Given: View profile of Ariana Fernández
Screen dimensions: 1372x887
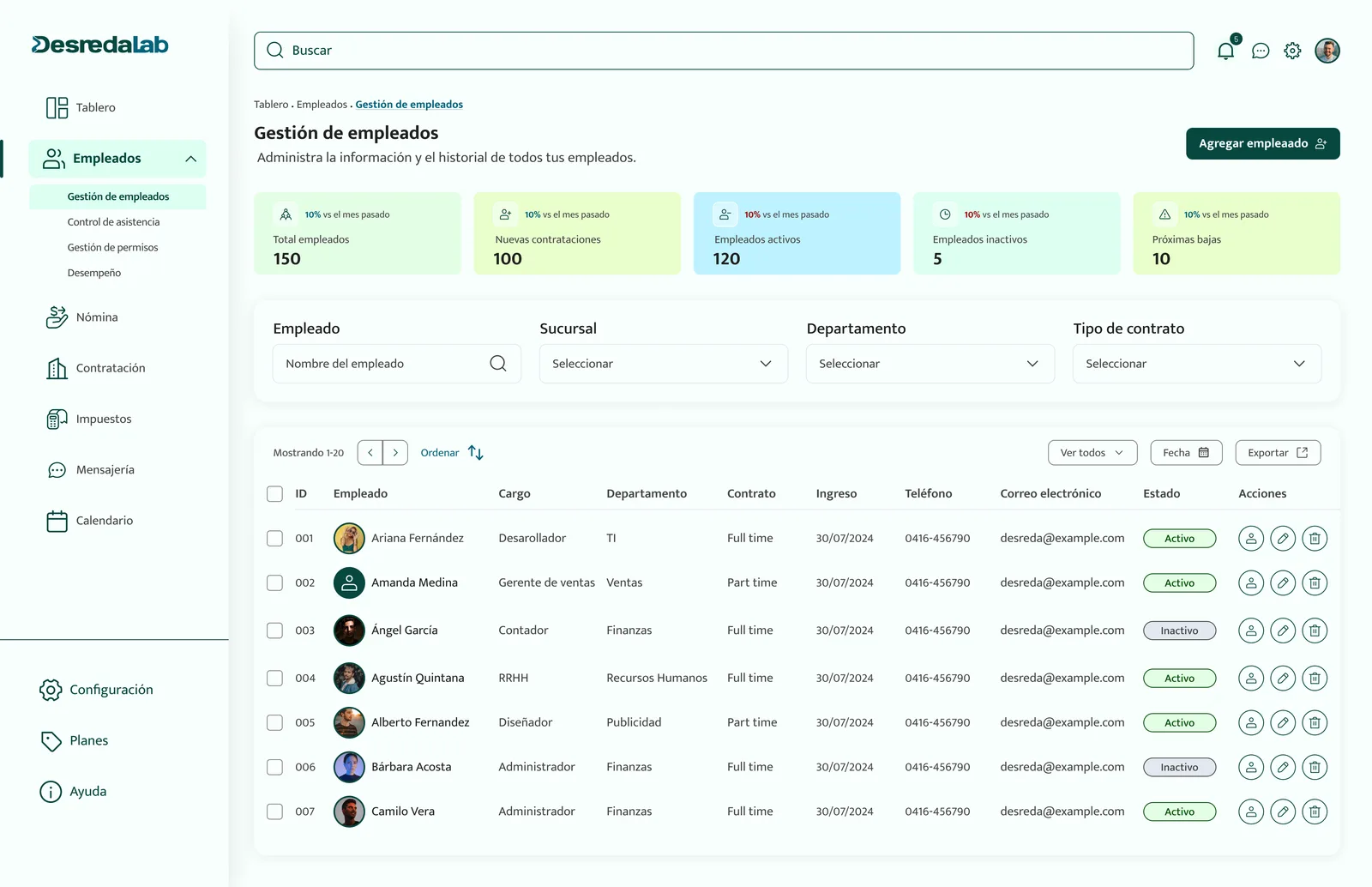Looking at the screenshot, I should point(1251,539).
